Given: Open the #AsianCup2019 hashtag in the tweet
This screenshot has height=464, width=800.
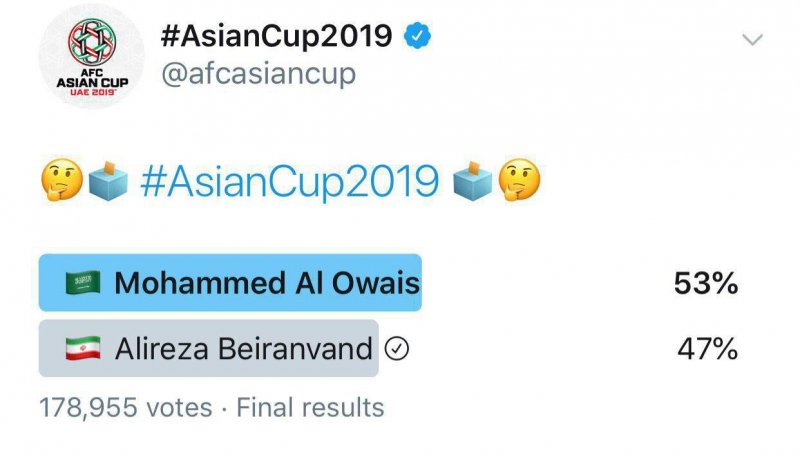Looking at the screenshot, I should [290, 181].
